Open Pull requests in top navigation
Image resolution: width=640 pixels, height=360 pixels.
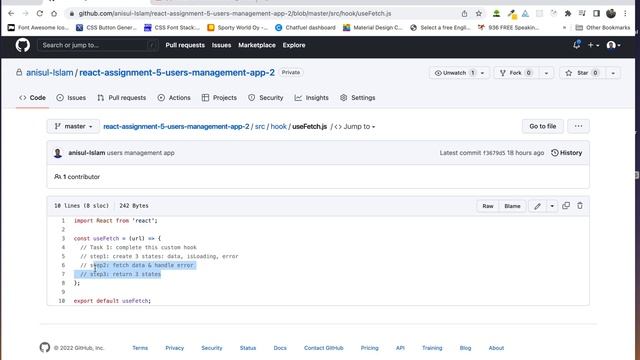[185, 45]
